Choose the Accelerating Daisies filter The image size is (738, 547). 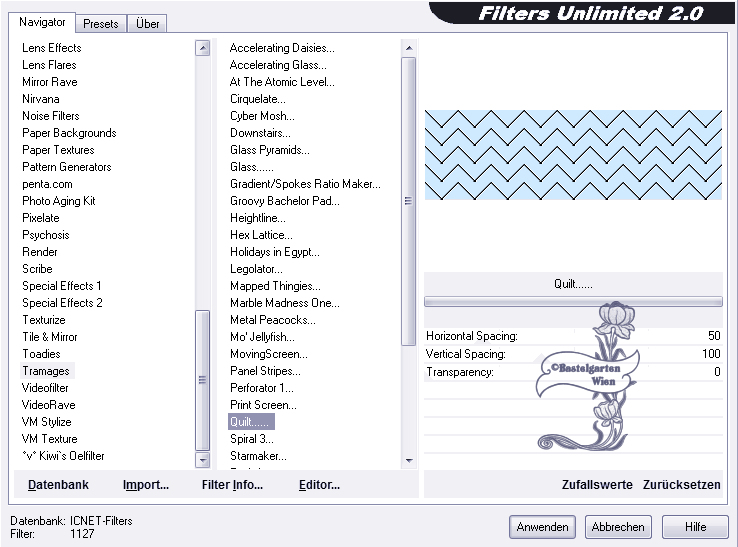pos(282,48)
